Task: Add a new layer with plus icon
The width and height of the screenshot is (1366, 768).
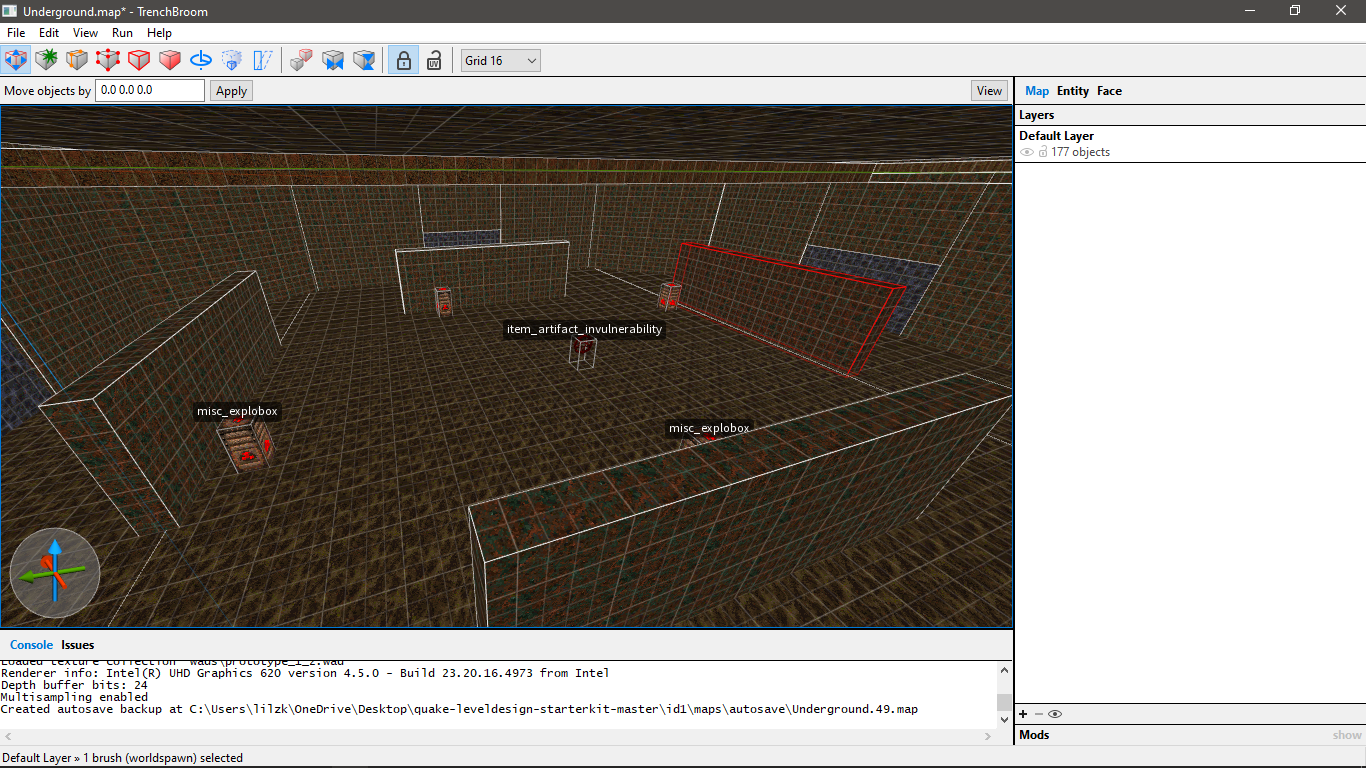Action: [x=1023, y=714]
